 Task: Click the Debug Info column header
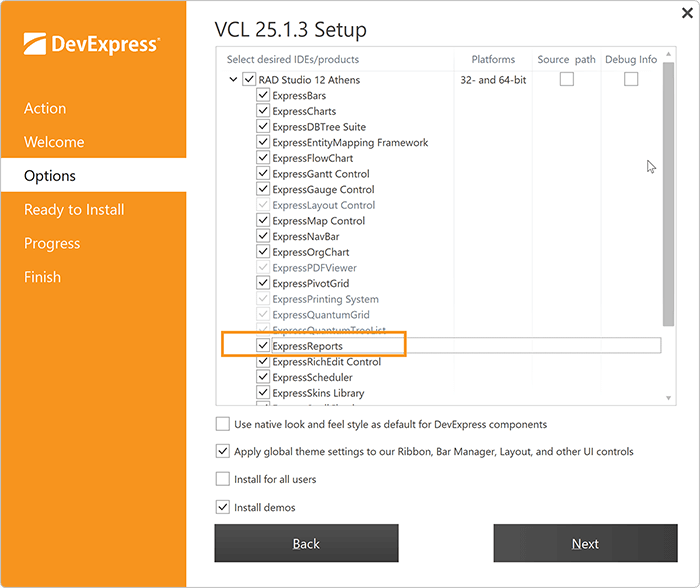click(x=631, y=59)
